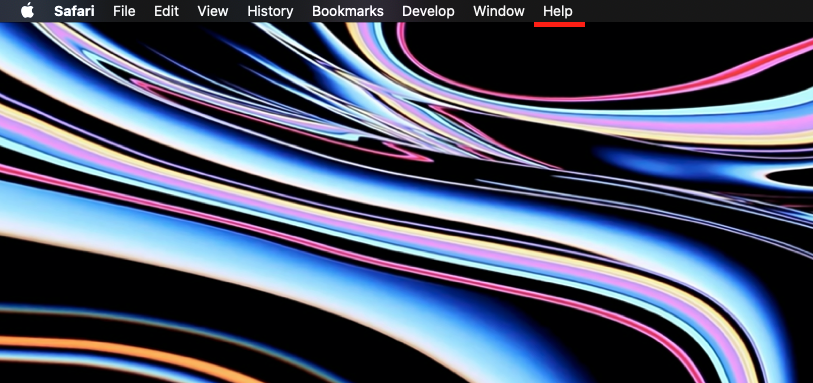Click the desktop wallpaper to deselect
This screenshot has height=383, width=813.
click(x=406, y=207)
